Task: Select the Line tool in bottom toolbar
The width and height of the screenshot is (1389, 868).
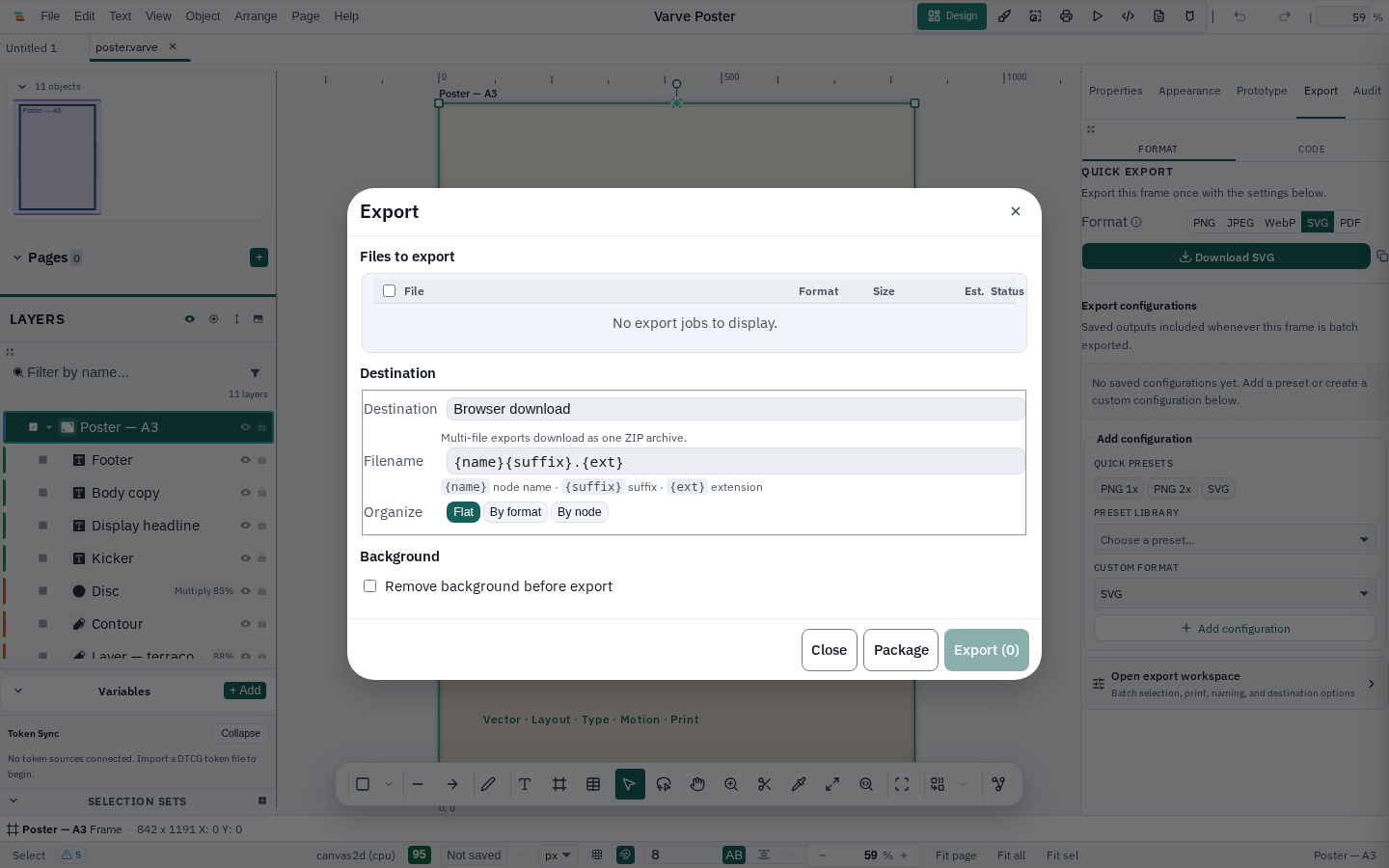Action: point(418,784)
